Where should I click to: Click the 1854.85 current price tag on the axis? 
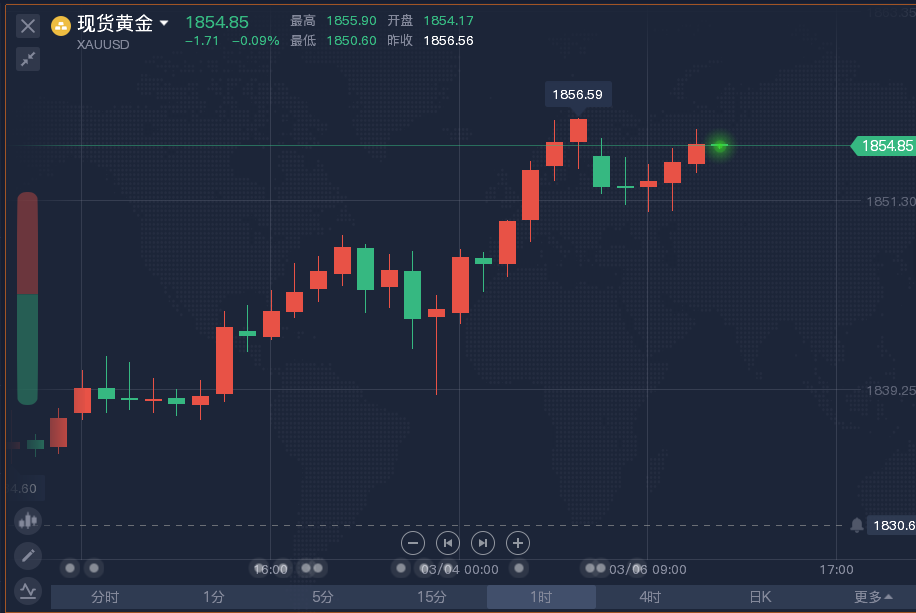click(885, 146)
